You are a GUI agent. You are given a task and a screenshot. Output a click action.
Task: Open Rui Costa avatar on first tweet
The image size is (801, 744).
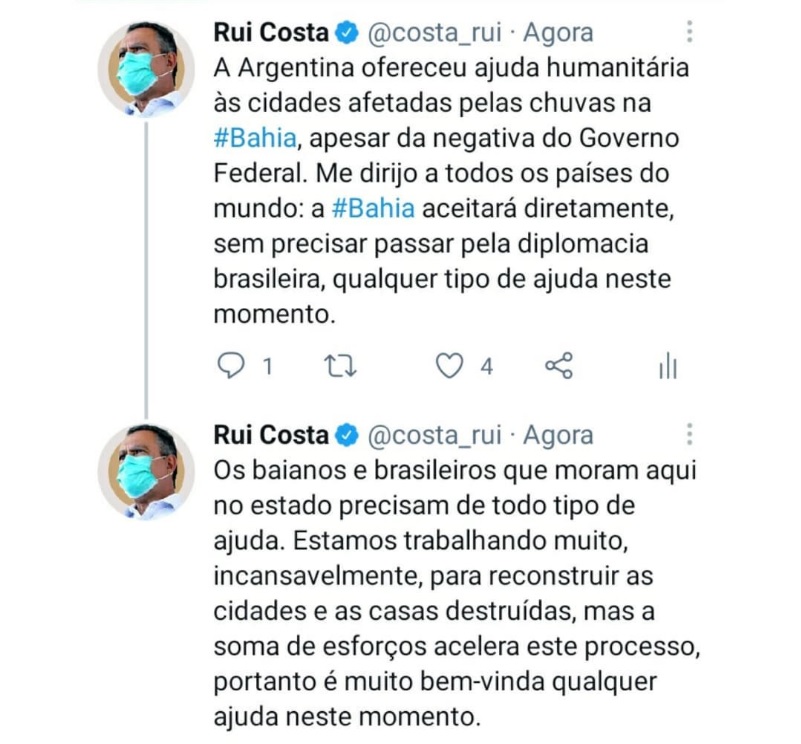click(x=146, y=69)
